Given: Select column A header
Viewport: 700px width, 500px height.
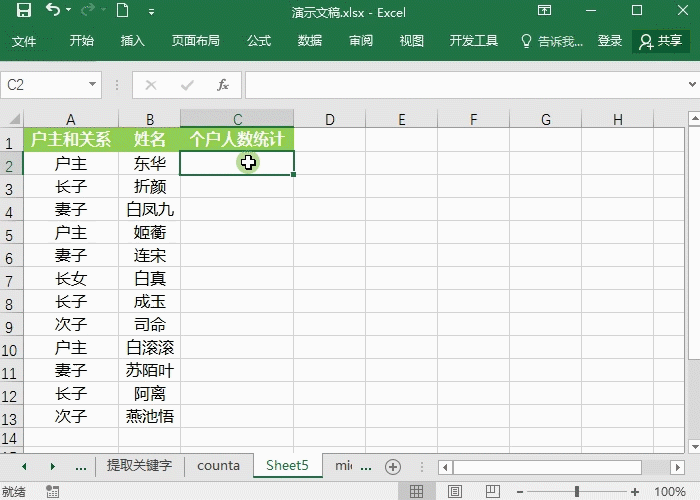Looking at the screenshot, I should pos(71,119).
